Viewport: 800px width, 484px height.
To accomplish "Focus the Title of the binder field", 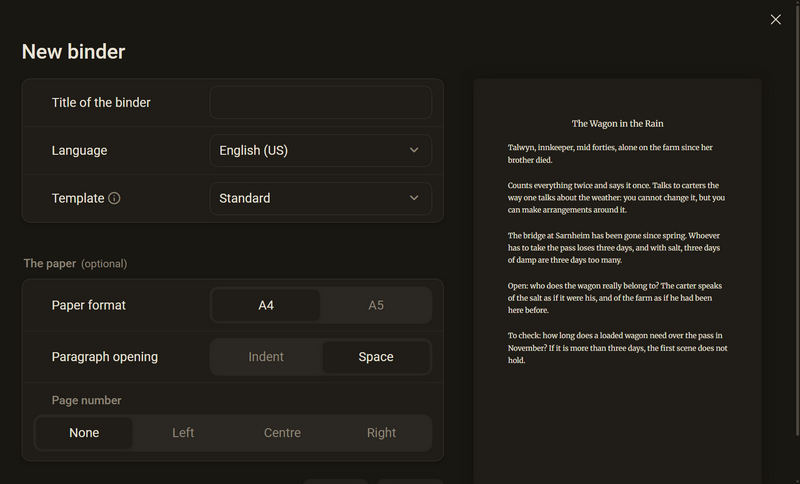I will point(321,103).
